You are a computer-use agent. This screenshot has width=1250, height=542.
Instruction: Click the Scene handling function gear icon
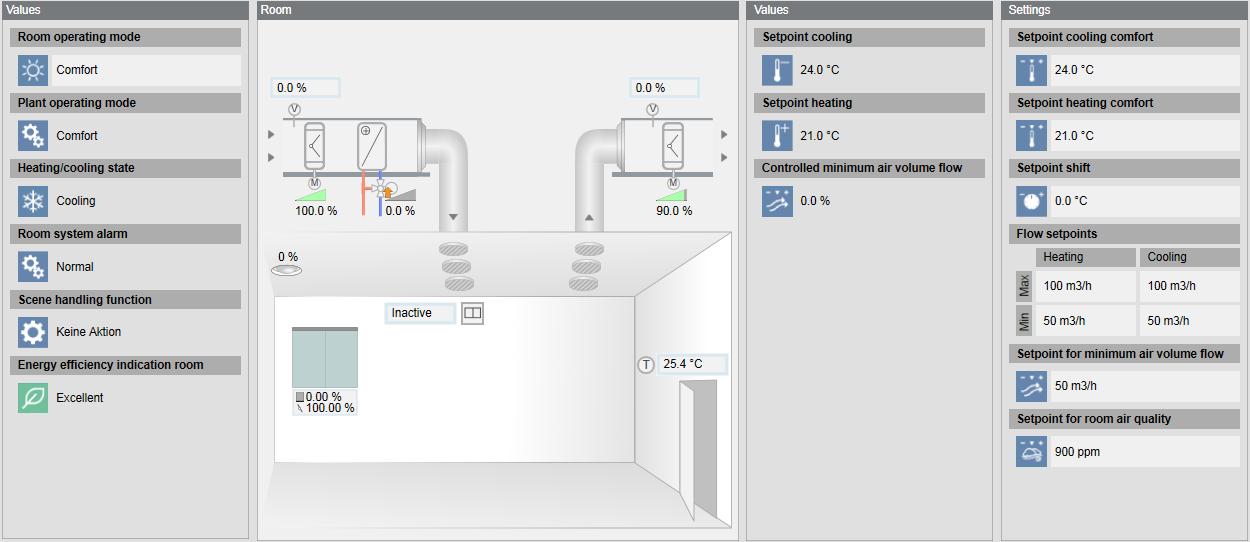point(33,332)
